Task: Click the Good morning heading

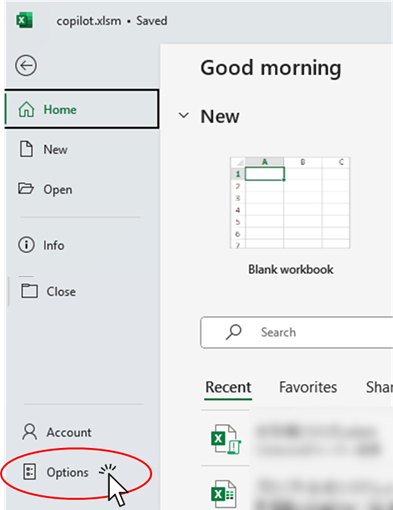Action: (271, 68)
